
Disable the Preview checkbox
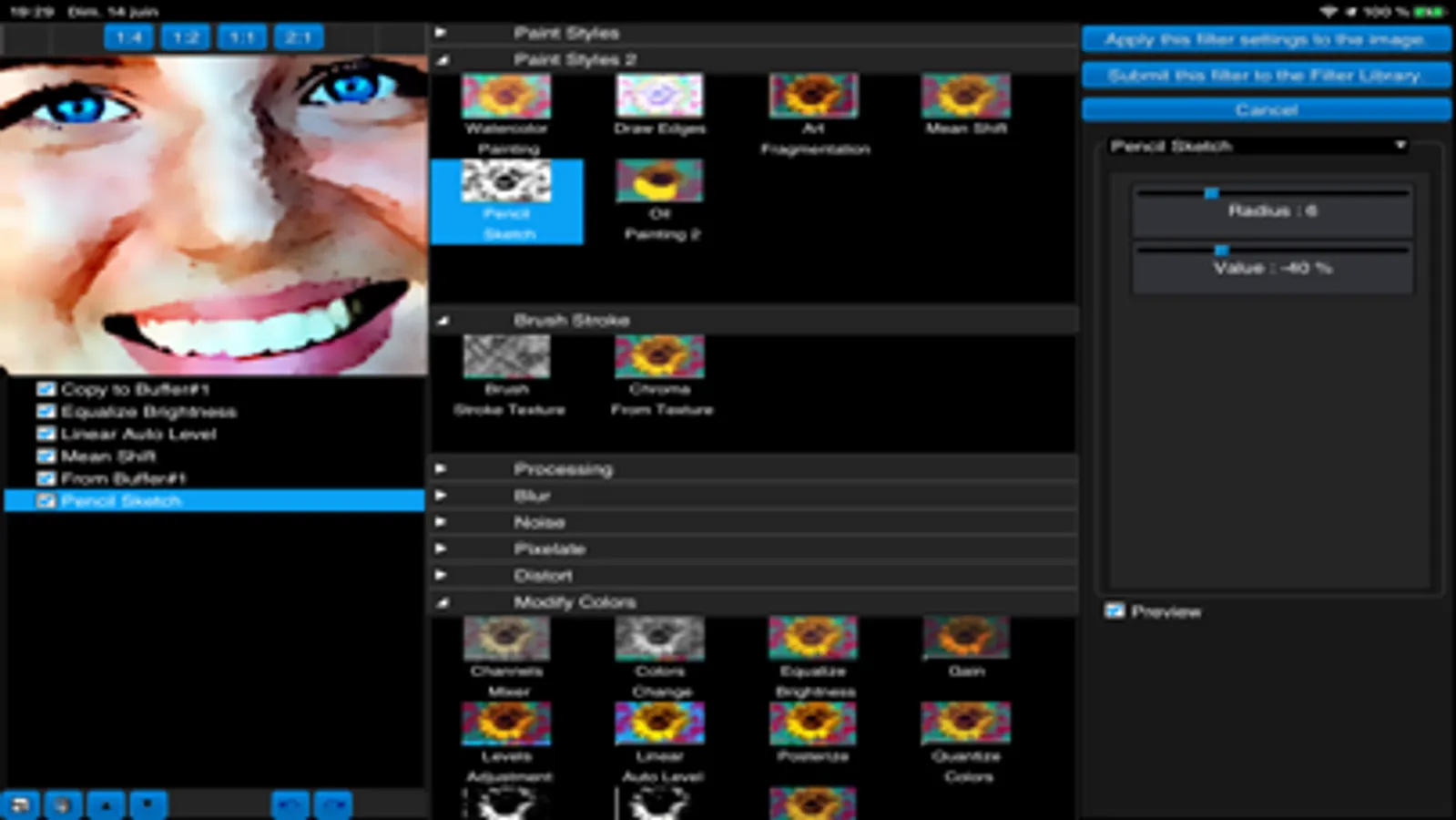(x=1115, y=610)
